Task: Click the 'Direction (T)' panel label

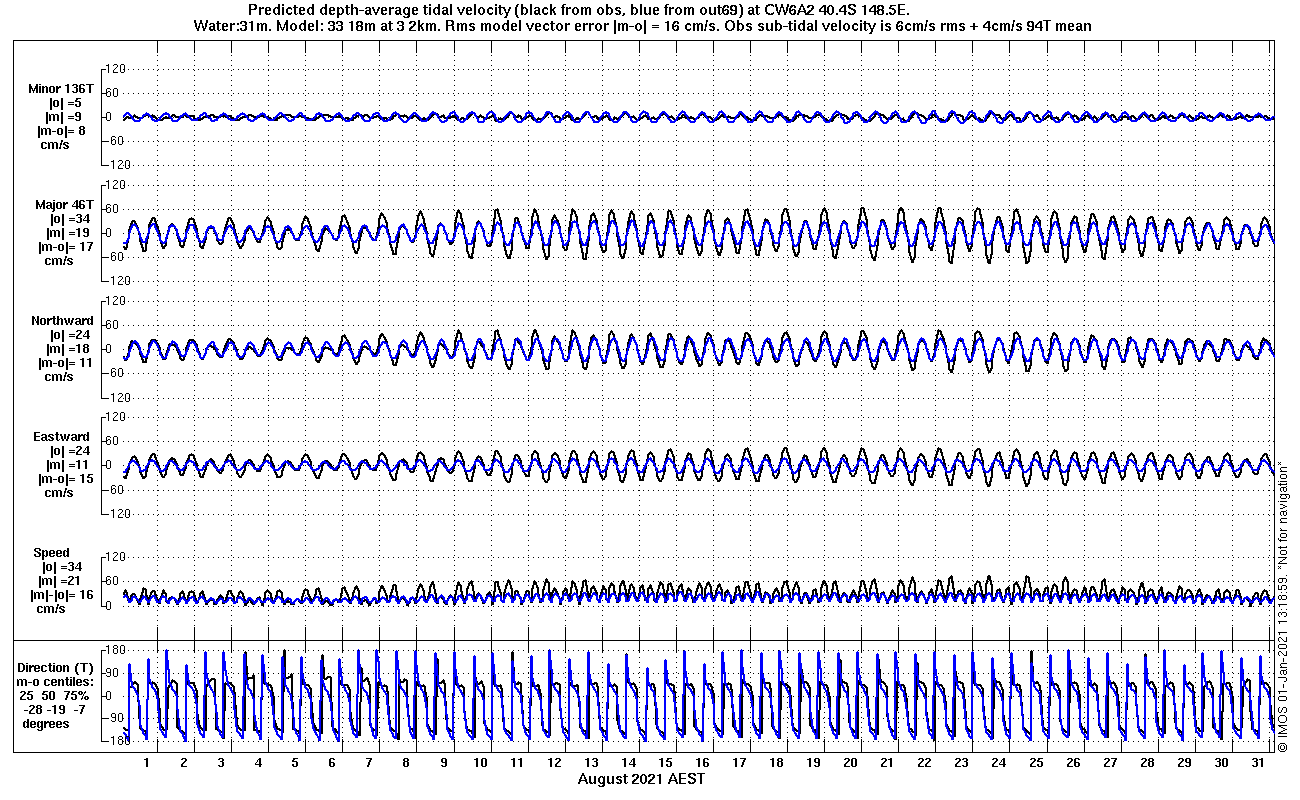Action: click(x=57, y=668)
